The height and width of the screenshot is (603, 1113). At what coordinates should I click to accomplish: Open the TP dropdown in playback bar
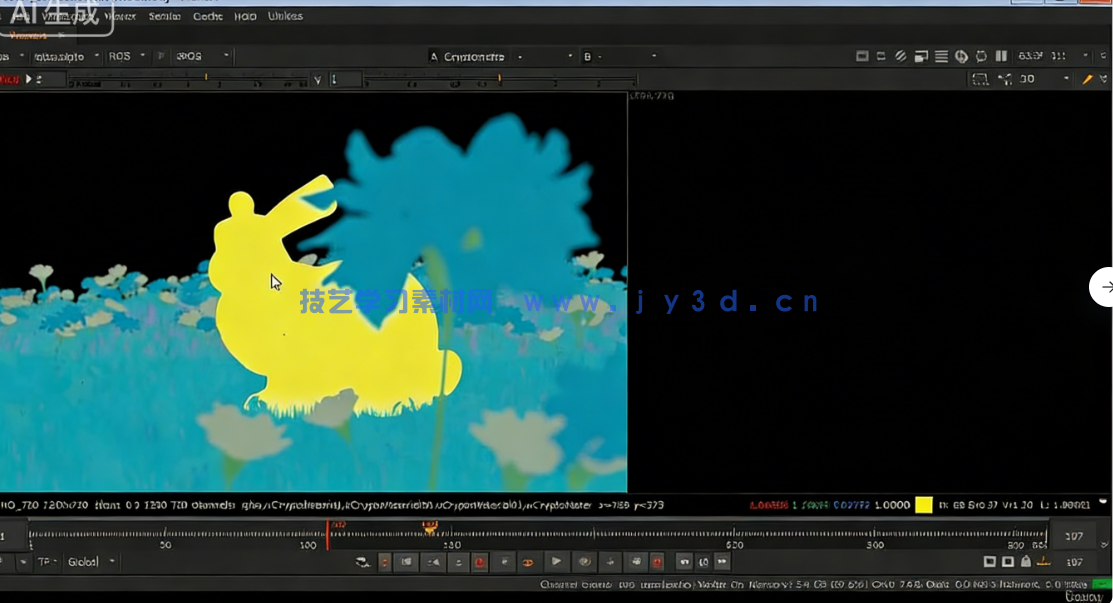pyautogui.click(x=47, y=562)
